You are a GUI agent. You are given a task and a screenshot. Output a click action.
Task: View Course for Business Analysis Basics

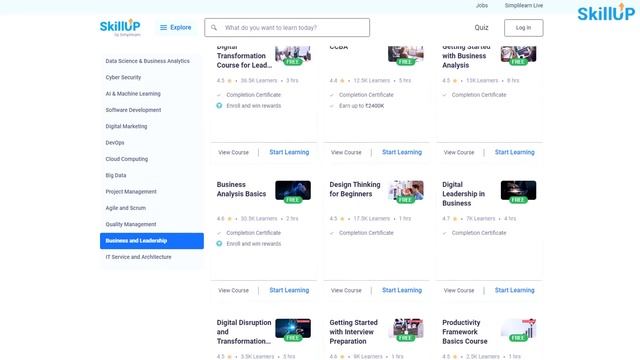pos(233,290)
